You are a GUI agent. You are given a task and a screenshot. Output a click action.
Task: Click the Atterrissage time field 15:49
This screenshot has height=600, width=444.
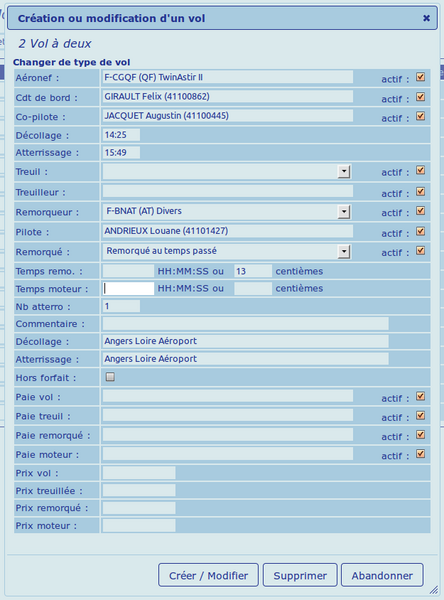tap(121, 152)
